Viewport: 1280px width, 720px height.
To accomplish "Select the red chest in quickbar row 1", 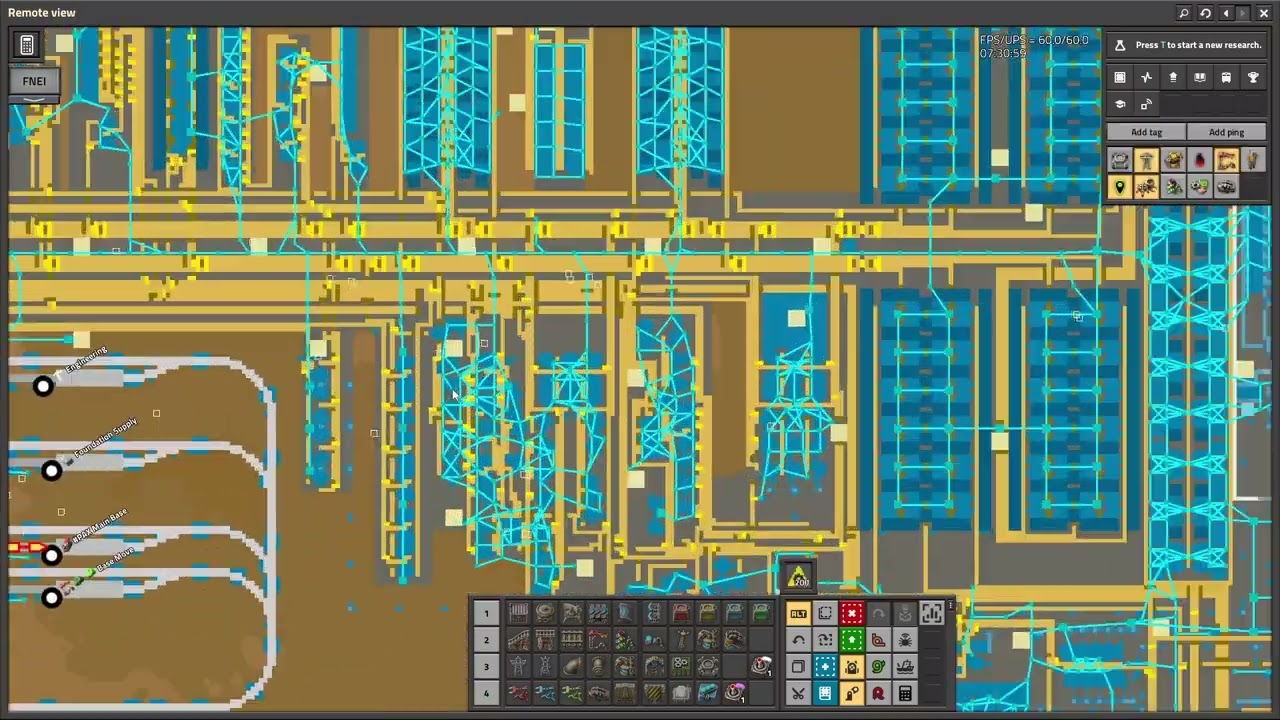I will tap(681, 613).
